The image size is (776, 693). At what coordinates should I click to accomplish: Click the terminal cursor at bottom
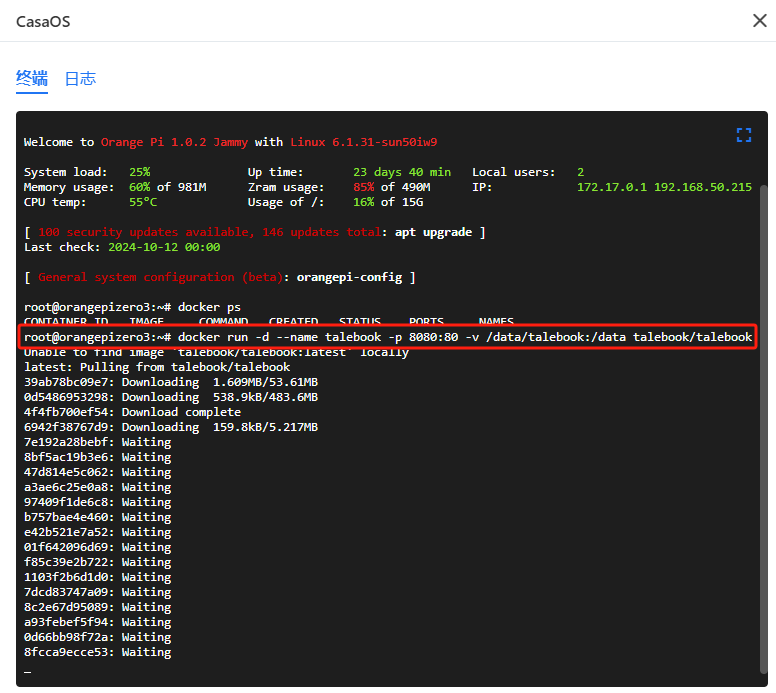tap(27, 672)
